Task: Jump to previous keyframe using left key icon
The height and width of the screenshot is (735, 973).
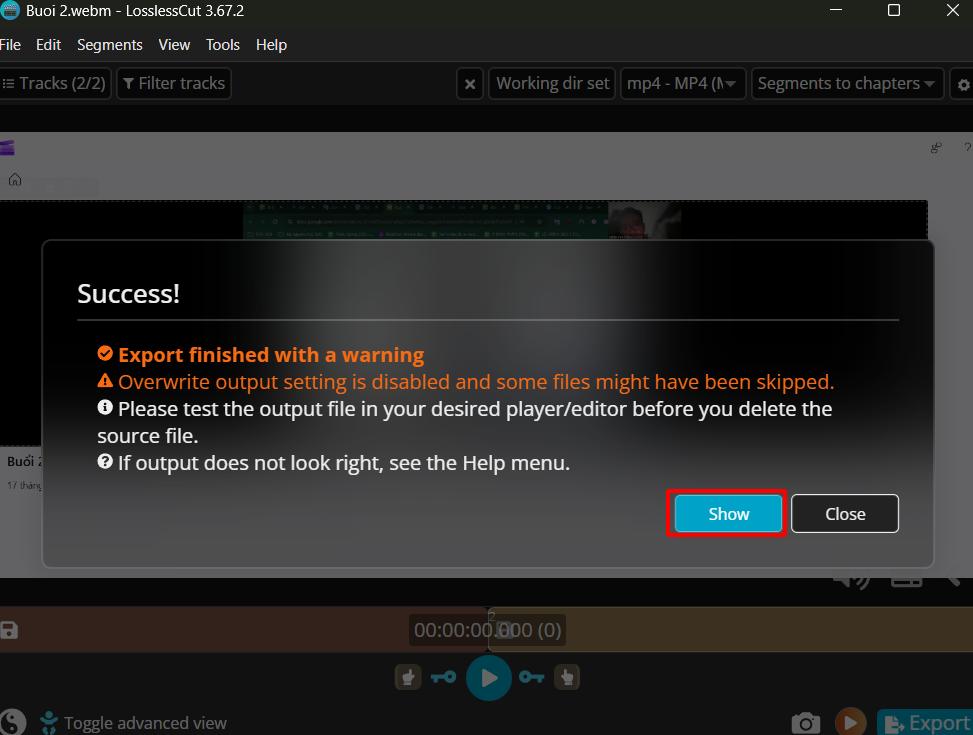Action: [x=443, y=677]
